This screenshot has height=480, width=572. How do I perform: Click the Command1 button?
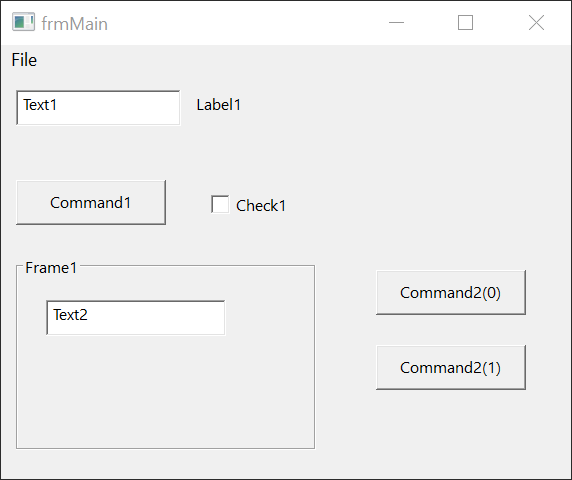tap(91, 202)
